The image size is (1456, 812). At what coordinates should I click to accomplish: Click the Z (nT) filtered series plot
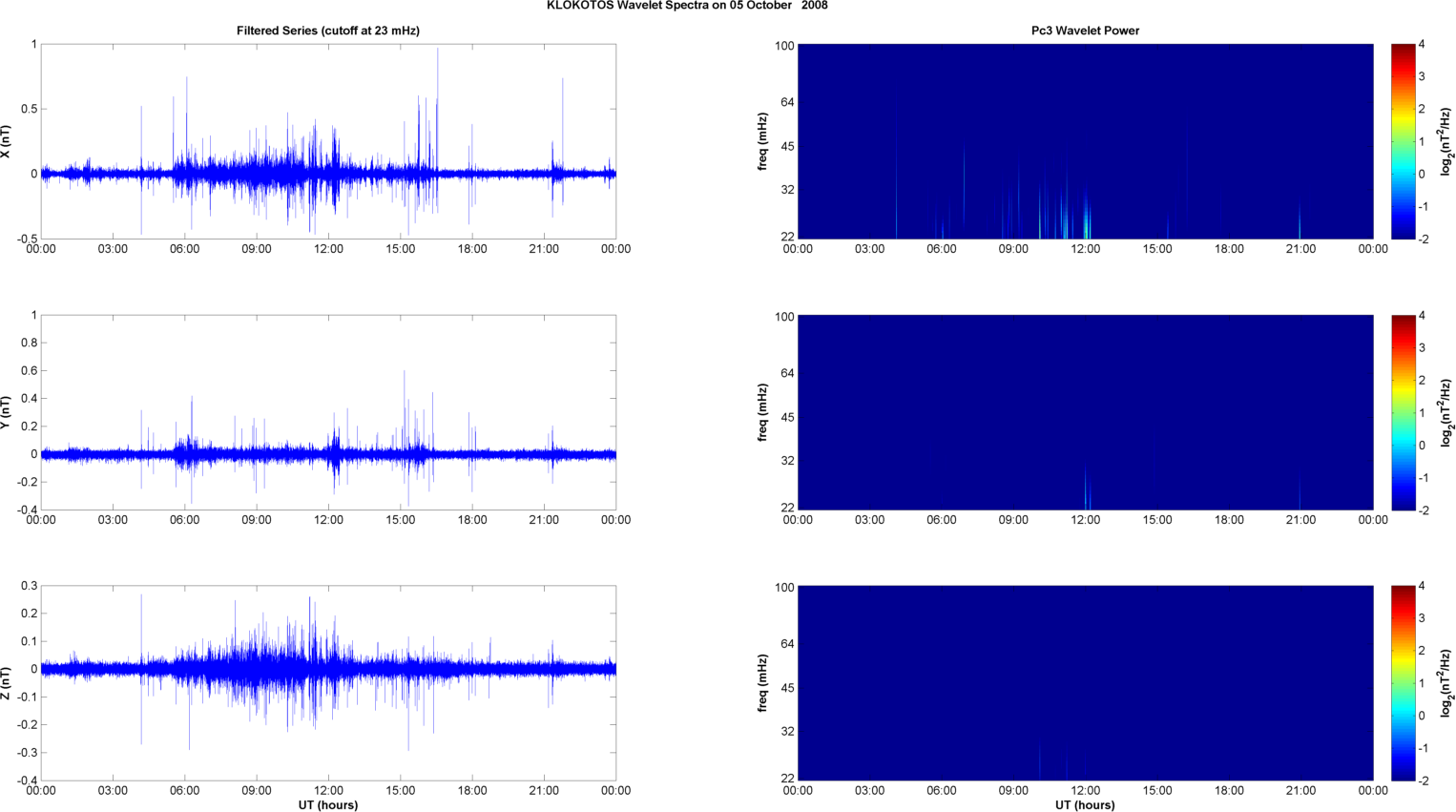click(328, 683)
